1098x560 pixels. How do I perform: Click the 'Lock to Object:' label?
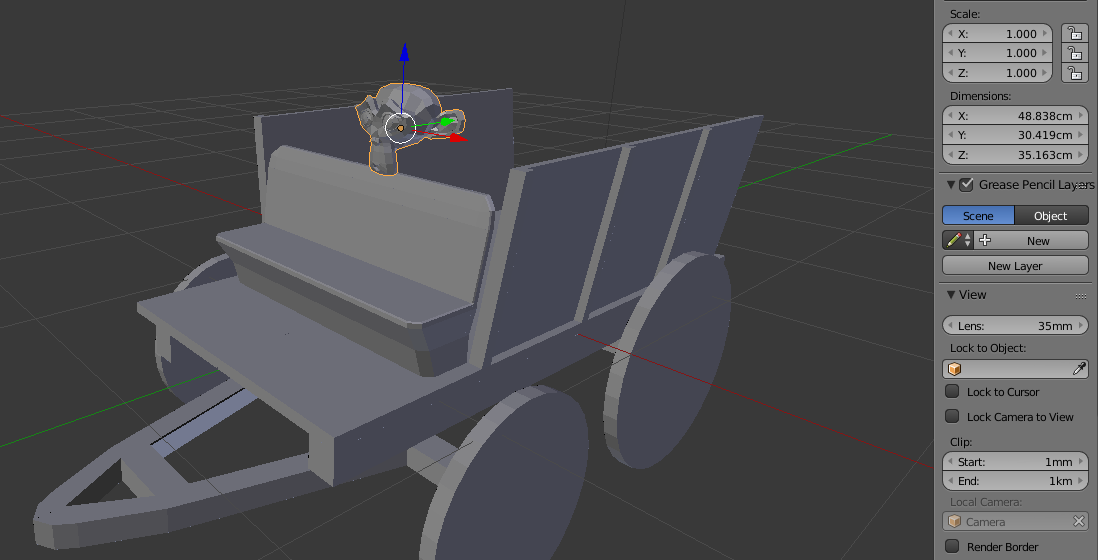pos(988,348)
